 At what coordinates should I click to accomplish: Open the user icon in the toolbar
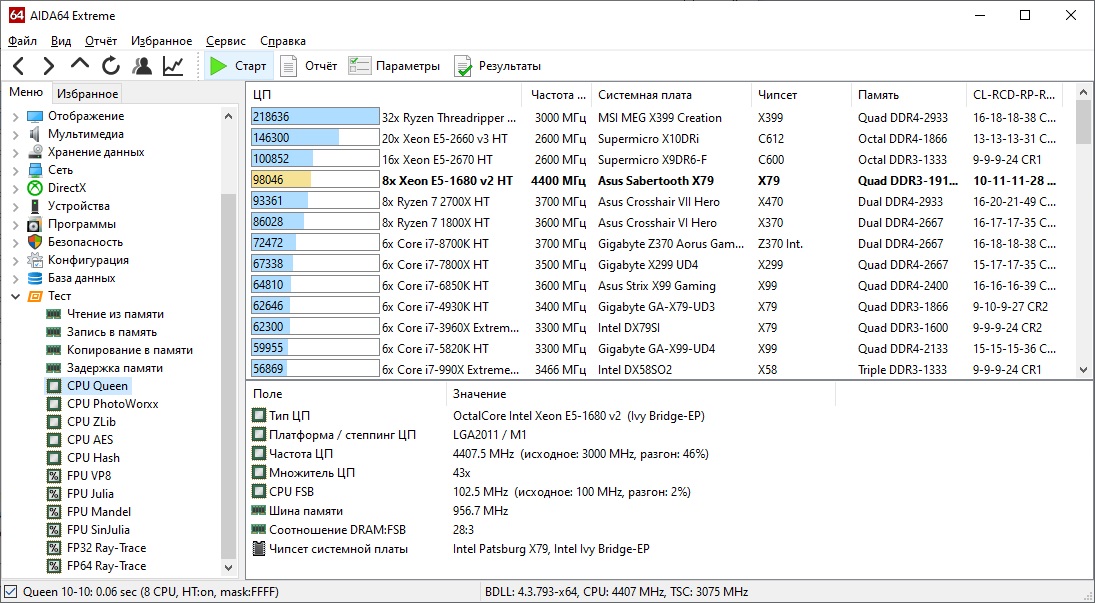click(142, 66)
